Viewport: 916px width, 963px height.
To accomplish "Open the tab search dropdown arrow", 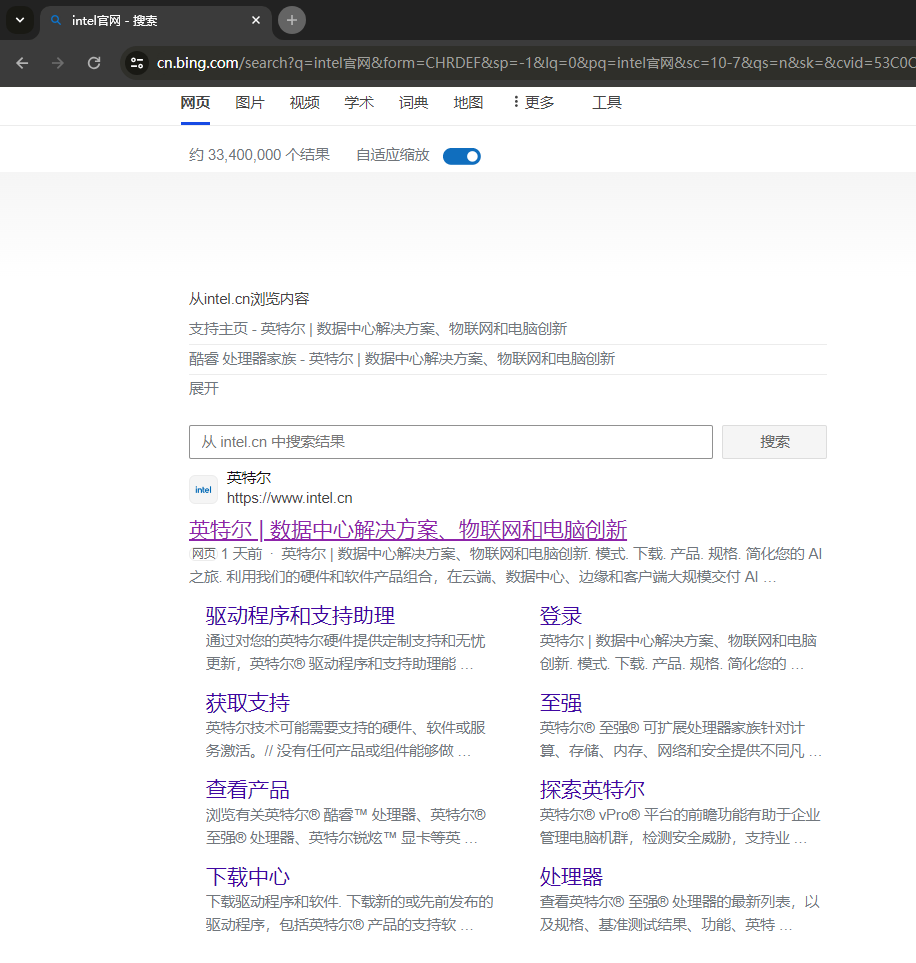I will pyautogui.click(x=20, y=20).
